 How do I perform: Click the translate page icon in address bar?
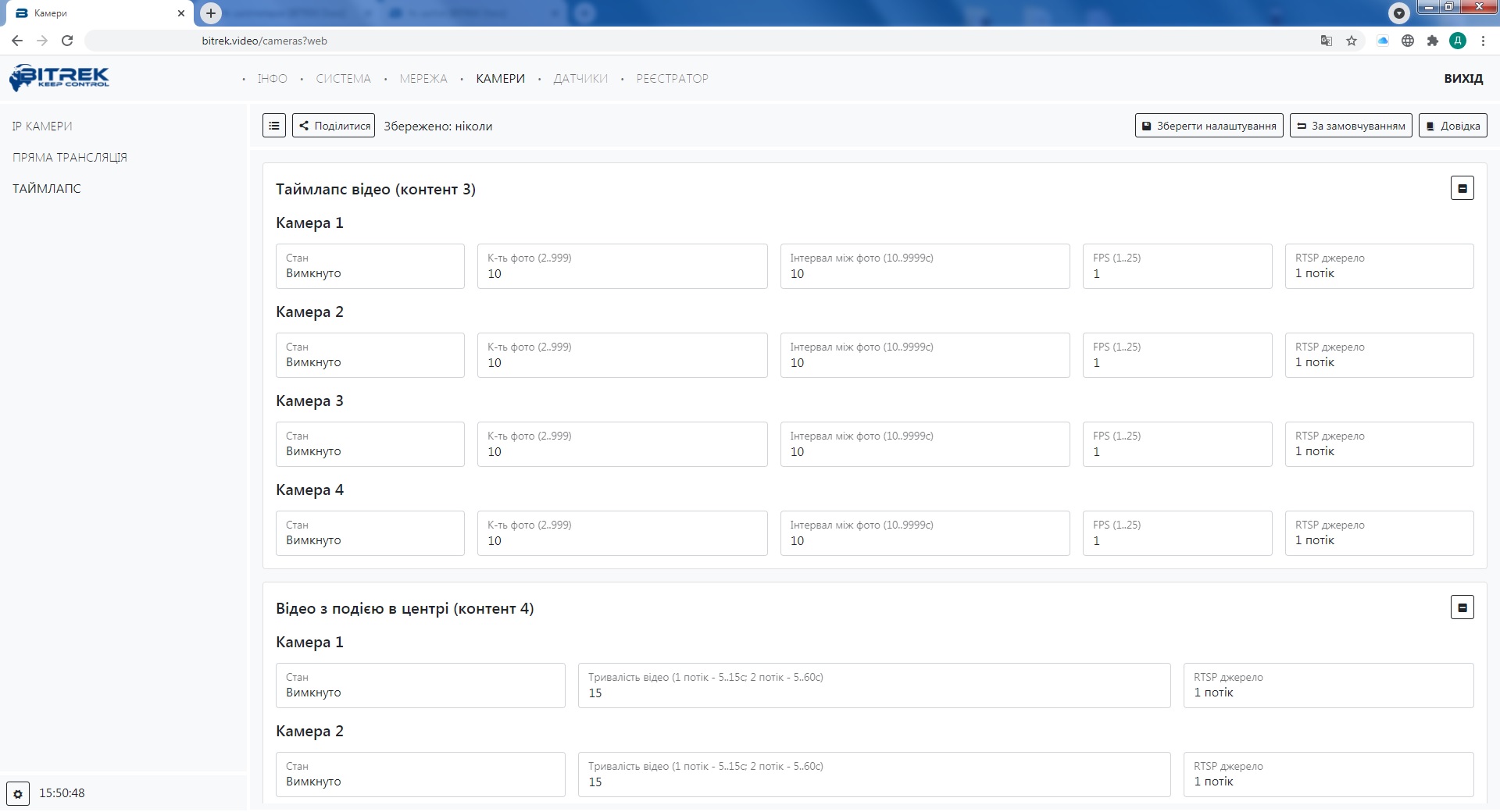[x=1326, y=41]
